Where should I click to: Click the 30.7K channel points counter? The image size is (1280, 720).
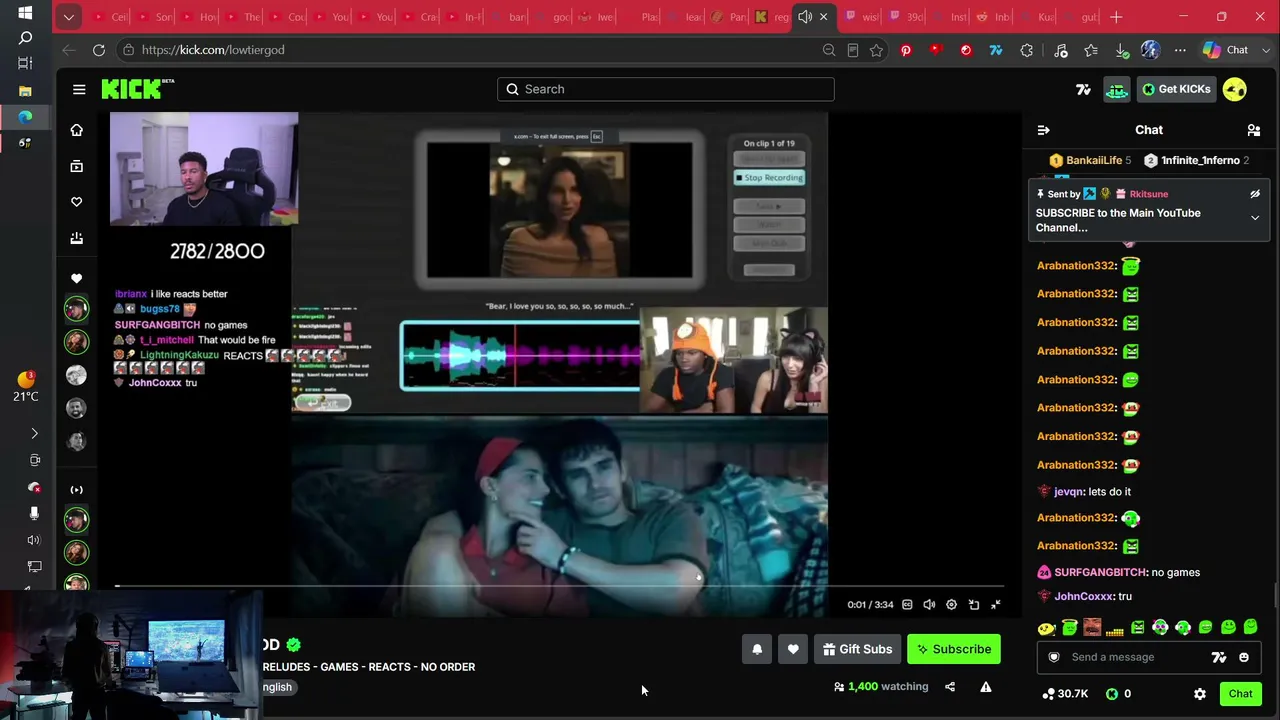click(1065, 694)
